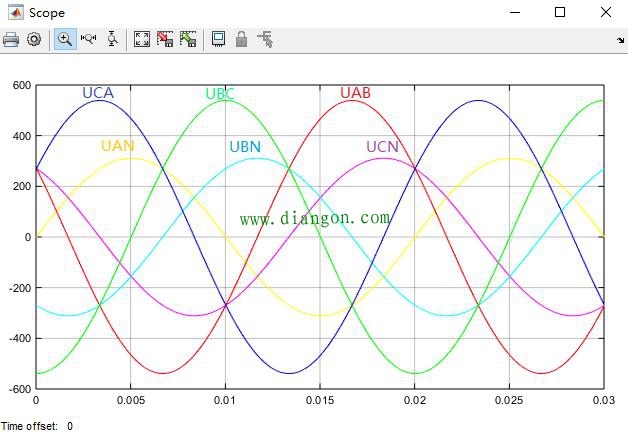
Task: Toggle the axes selection lock icon
Action: [241, 40]
